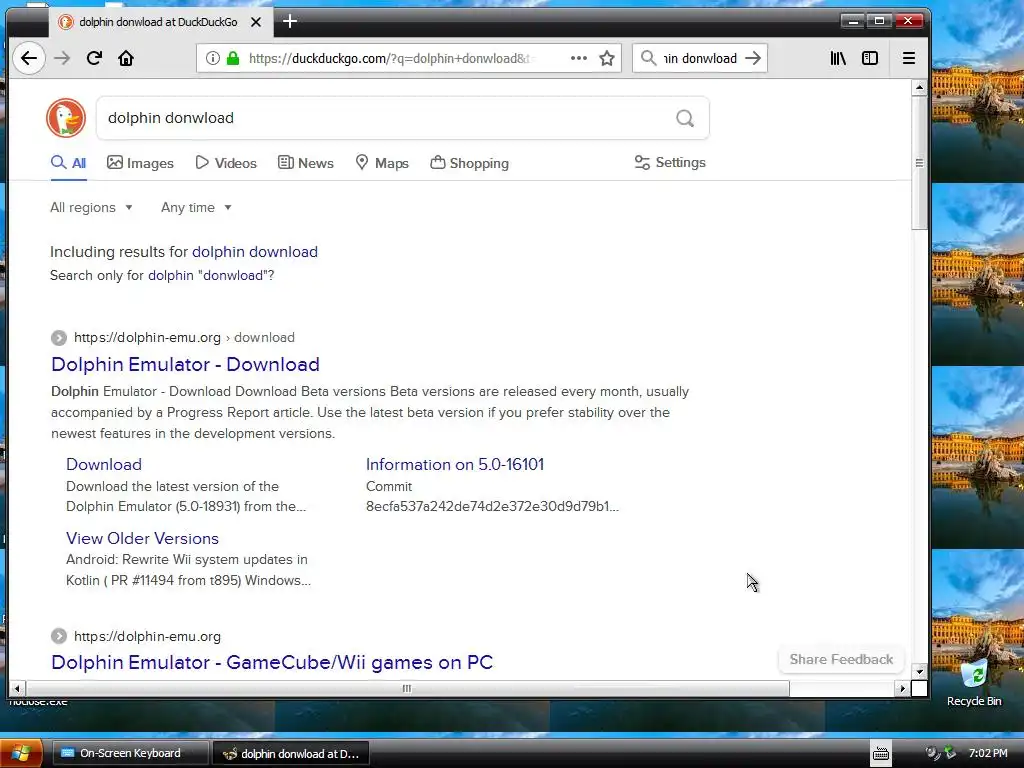Click the https://dolphin-emu.org › download URL text
This screenshot has width=1024, height=768.
coord(184,338)
